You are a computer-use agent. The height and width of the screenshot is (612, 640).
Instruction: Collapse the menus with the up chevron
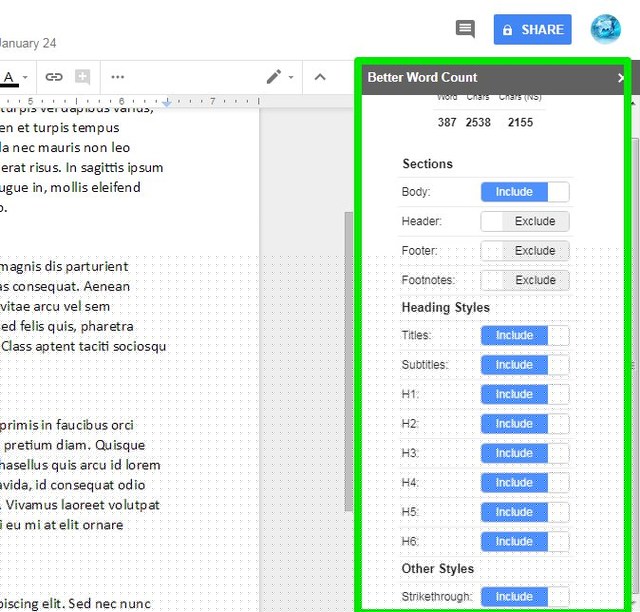pyautogui.click(x=320, y=77)
